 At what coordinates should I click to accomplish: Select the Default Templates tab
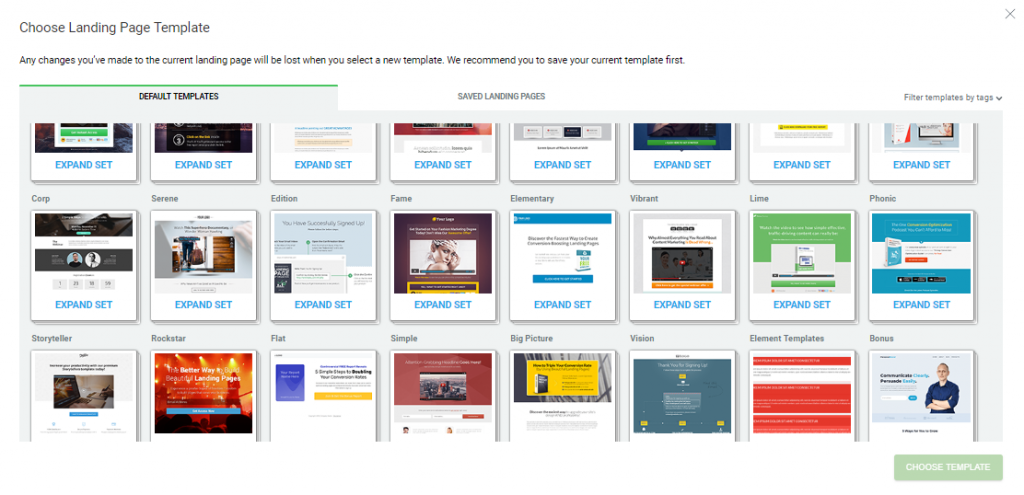tap(178, 97)
